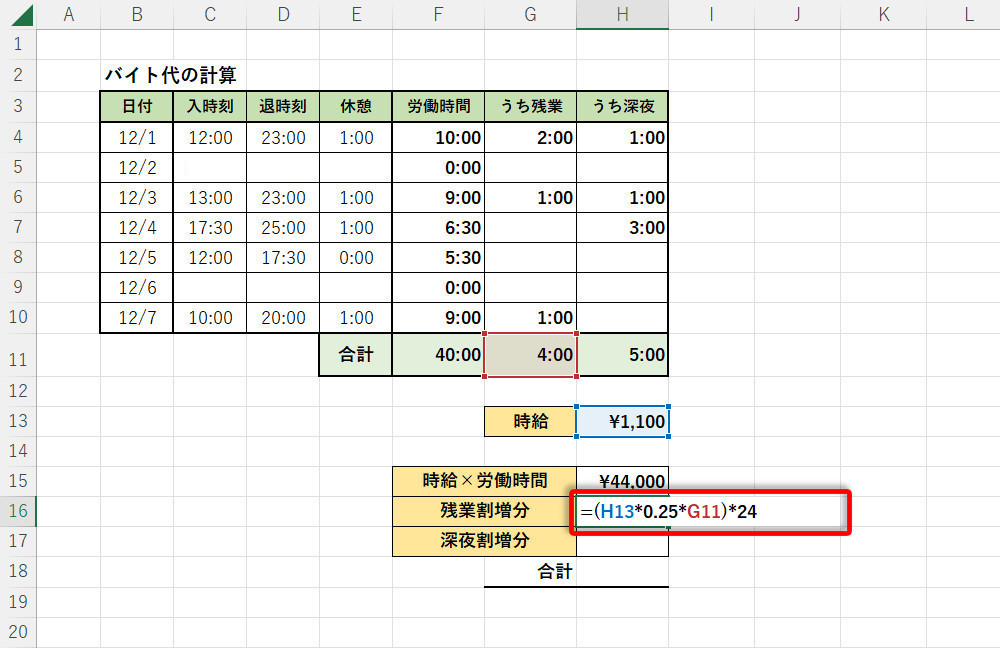This screenshot has height=648, width=1000.
Task: Click the 深夜割増分 label cell
Action: [x=484, y=541]
